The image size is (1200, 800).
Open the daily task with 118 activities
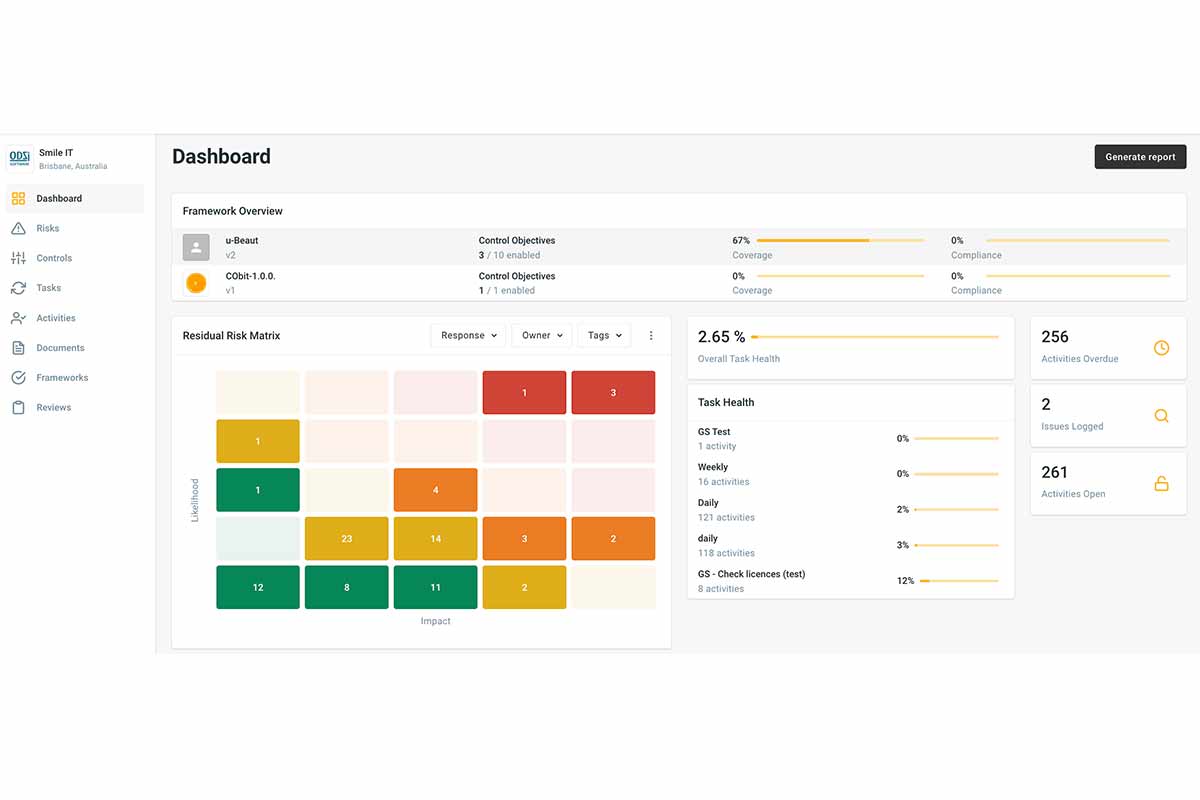click(850, 545)
